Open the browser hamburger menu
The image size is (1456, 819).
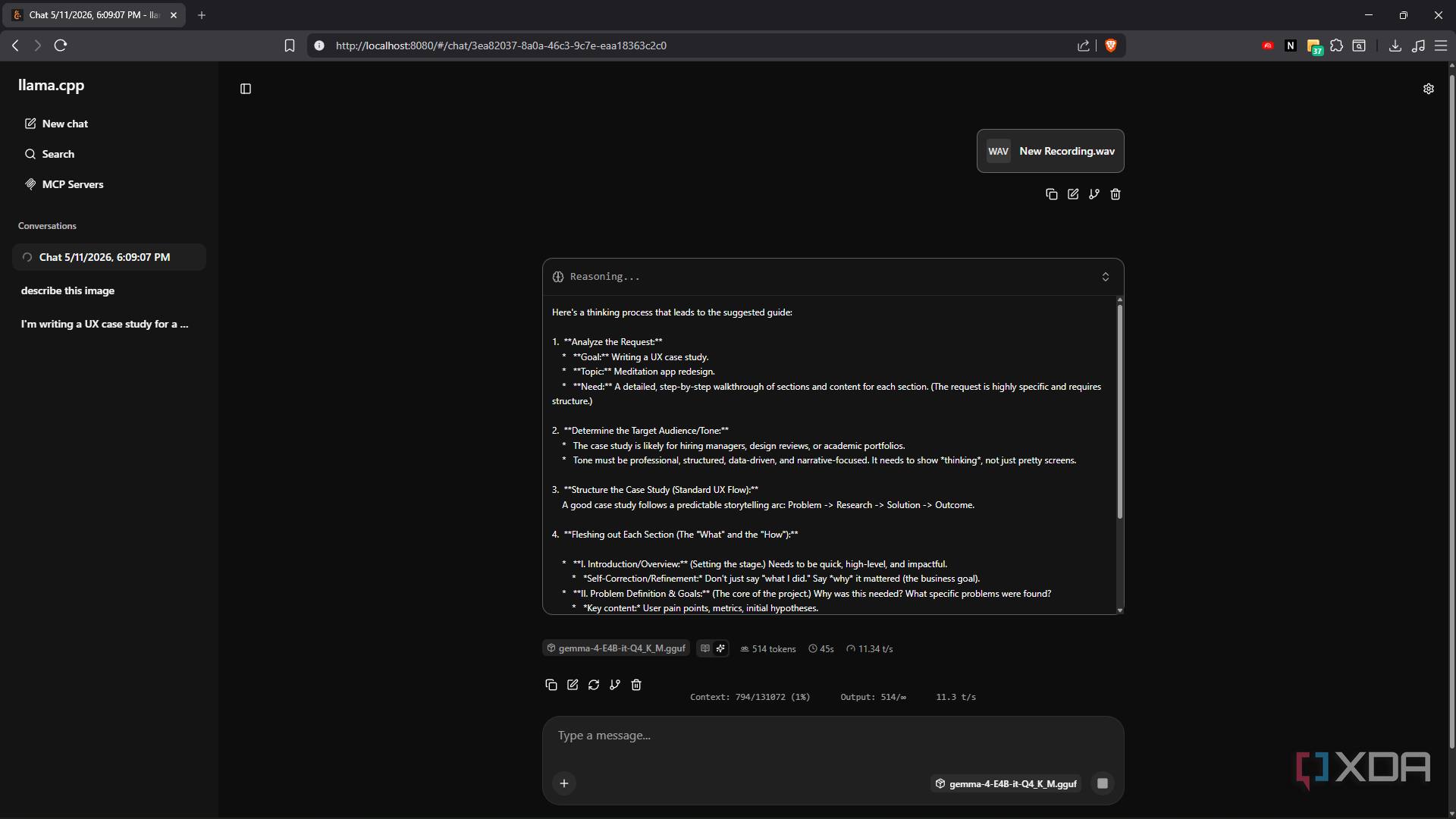pyautogui.click(x=1441, y=45)
